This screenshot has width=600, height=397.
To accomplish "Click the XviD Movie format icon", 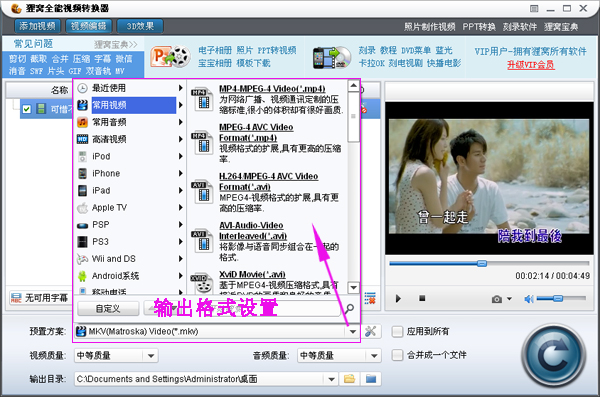I will 202,284.
